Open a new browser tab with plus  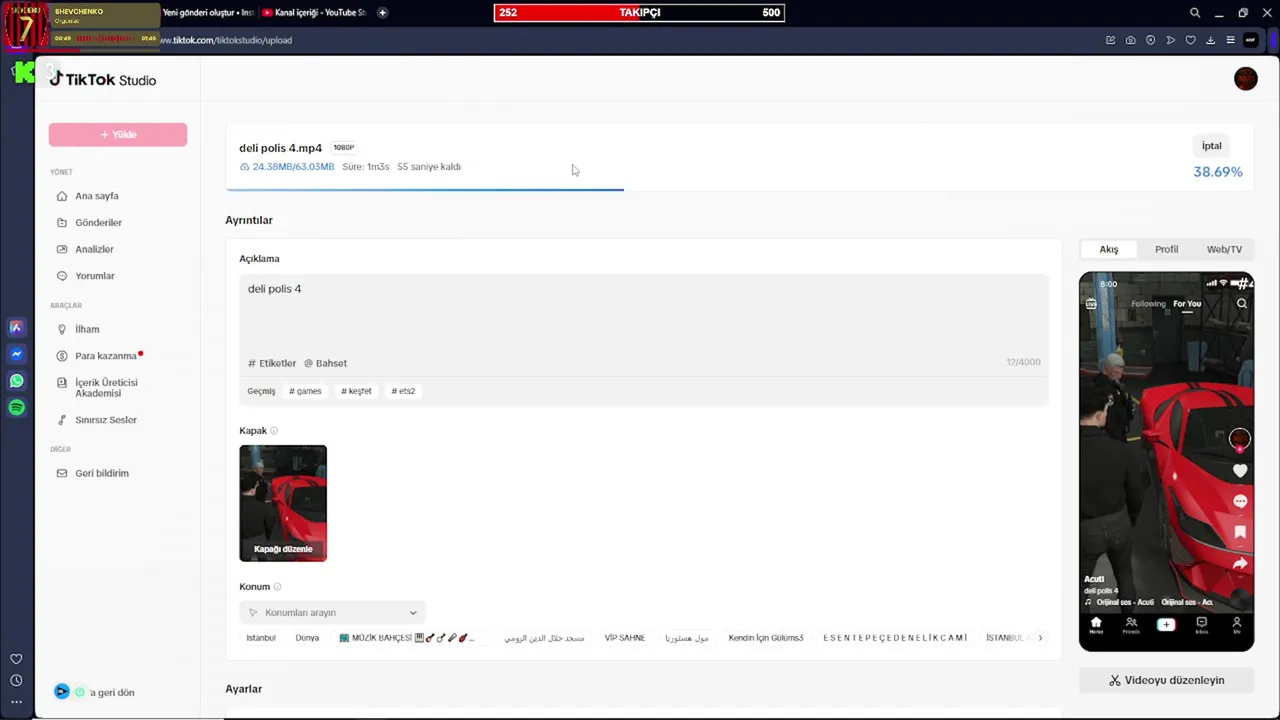(382, 13)
